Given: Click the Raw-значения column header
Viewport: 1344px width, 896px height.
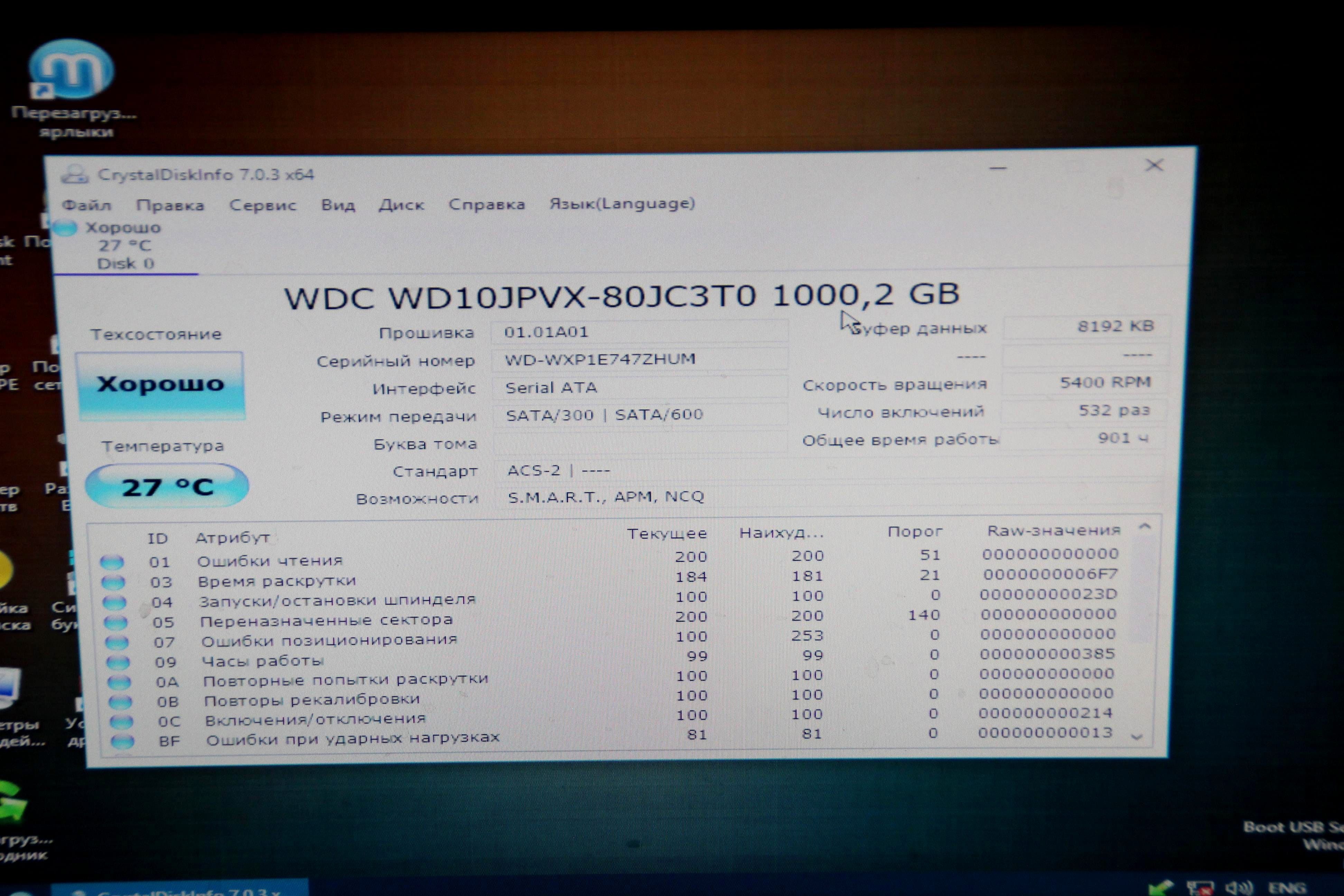Looking at the screenshot, I should click(1054, 531).
